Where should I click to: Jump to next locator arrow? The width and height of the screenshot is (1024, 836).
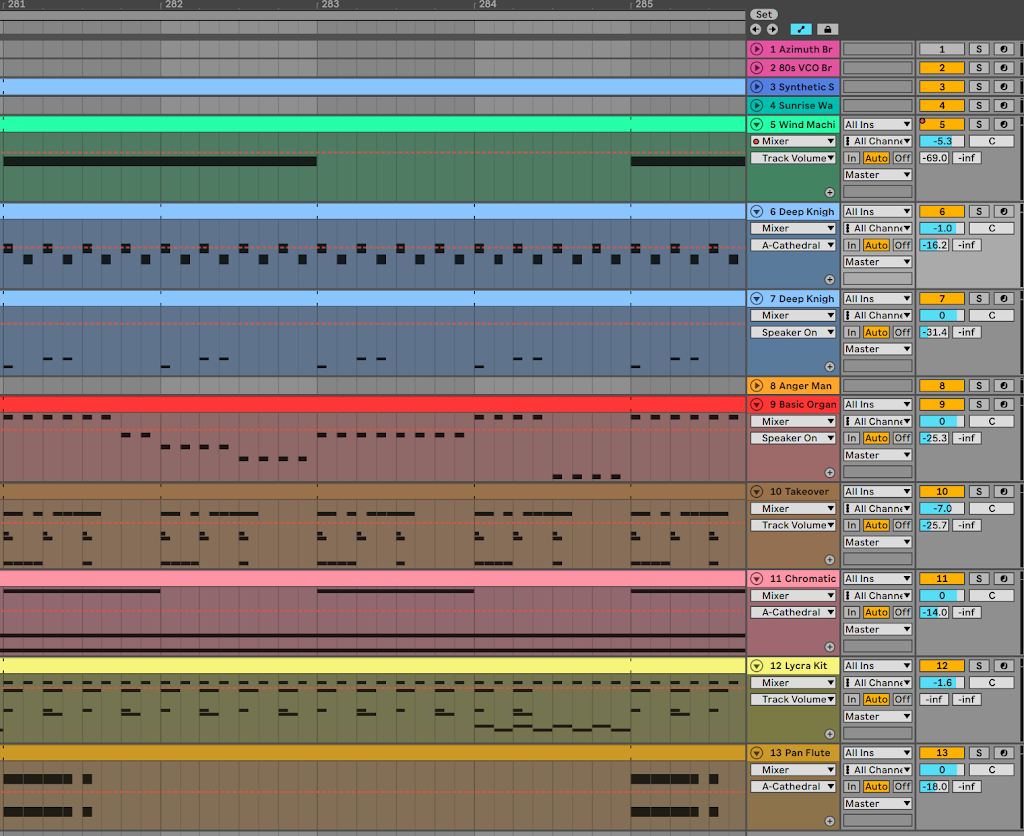tap(771, 29)
